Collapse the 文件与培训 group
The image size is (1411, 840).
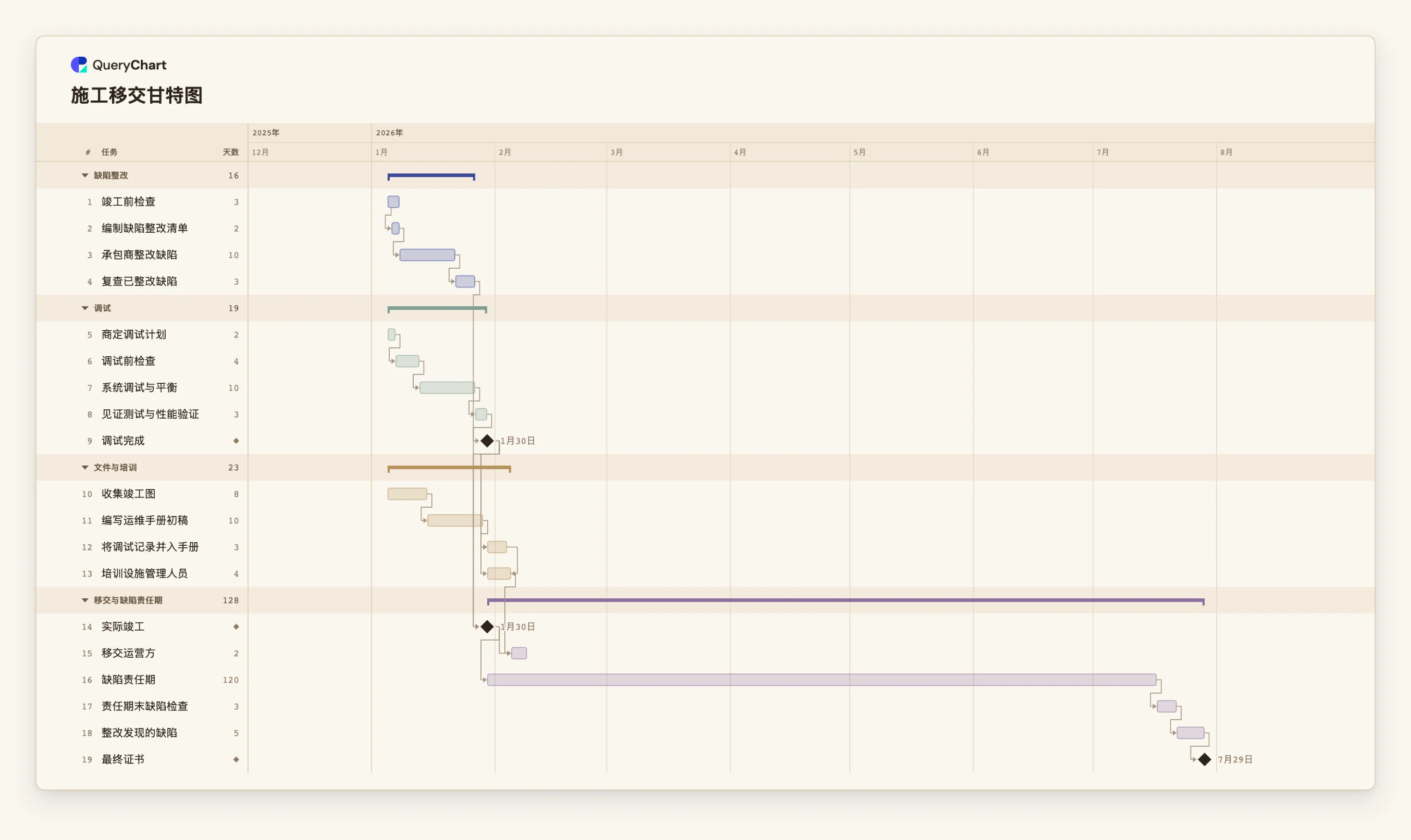click(x=85, y=468)
